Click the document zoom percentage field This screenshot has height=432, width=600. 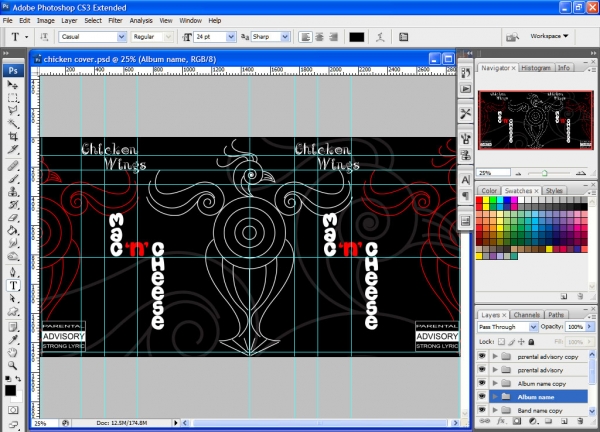45,423
